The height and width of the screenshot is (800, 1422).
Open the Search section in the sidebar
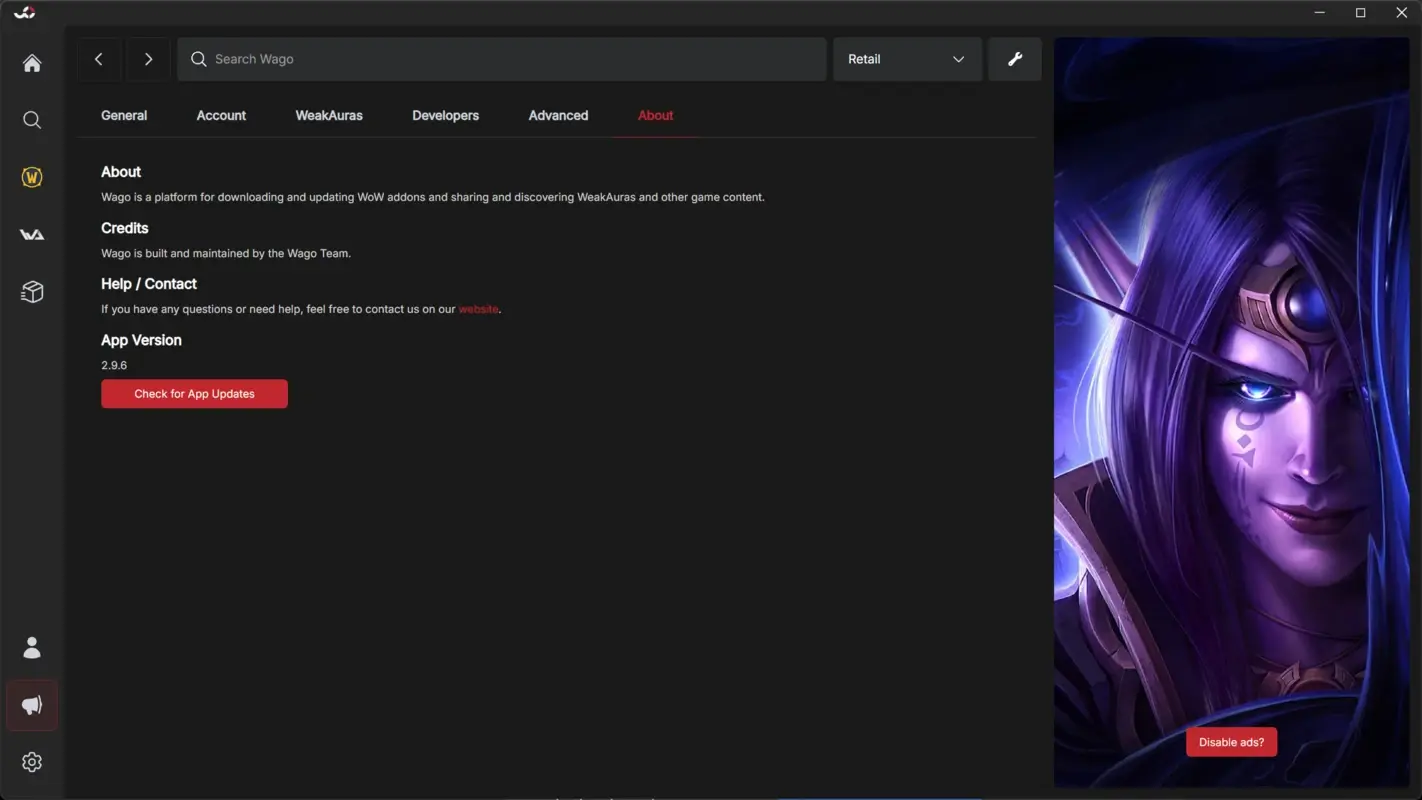point(31,119)
